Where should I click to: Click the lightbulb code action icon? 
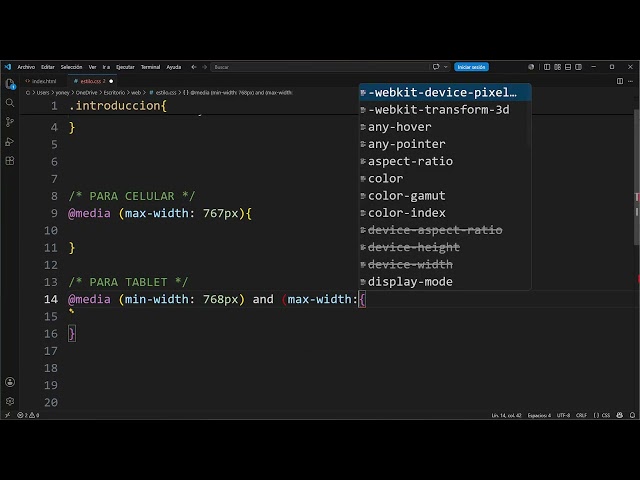pyautogui.click(x=71, y=311)
